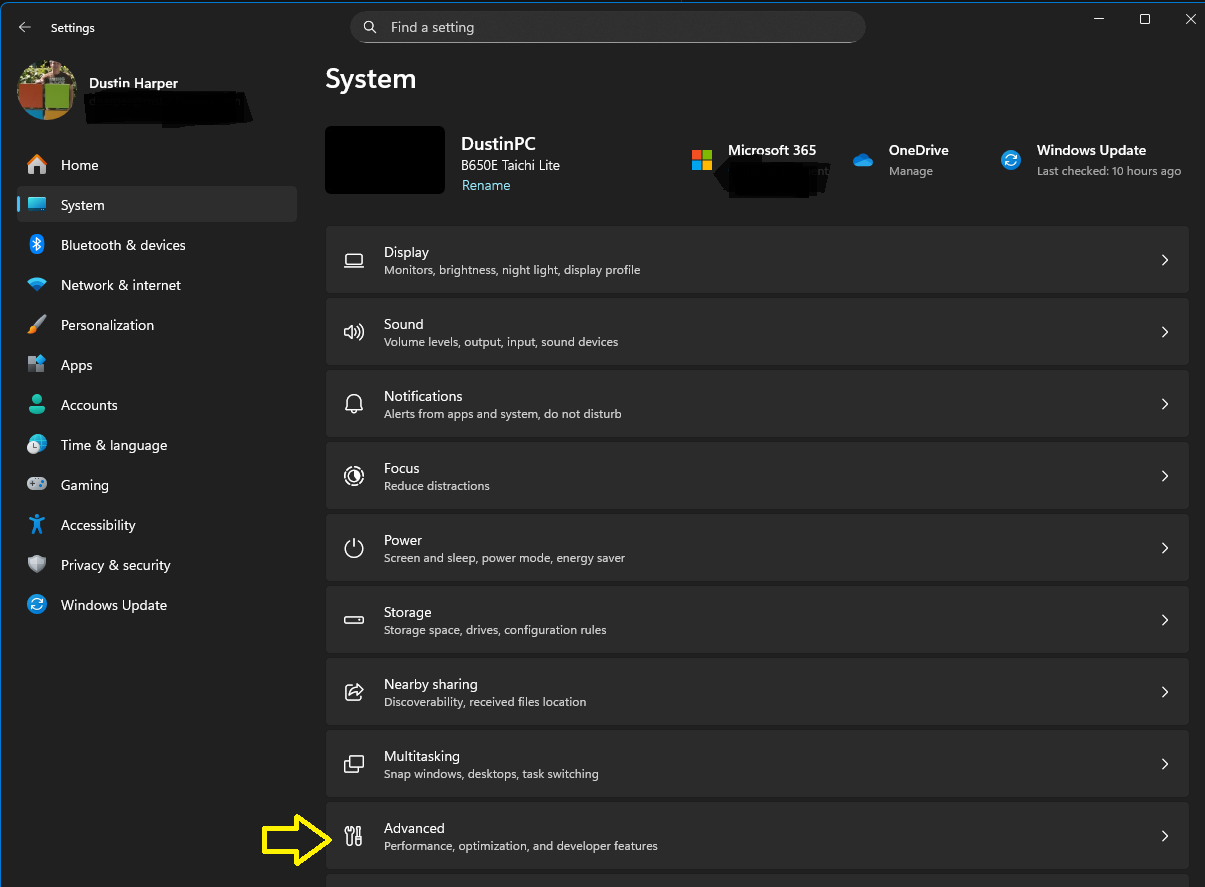Click the Sound speaker icon
Screen dimensions: 1205x887
(354, 332)
